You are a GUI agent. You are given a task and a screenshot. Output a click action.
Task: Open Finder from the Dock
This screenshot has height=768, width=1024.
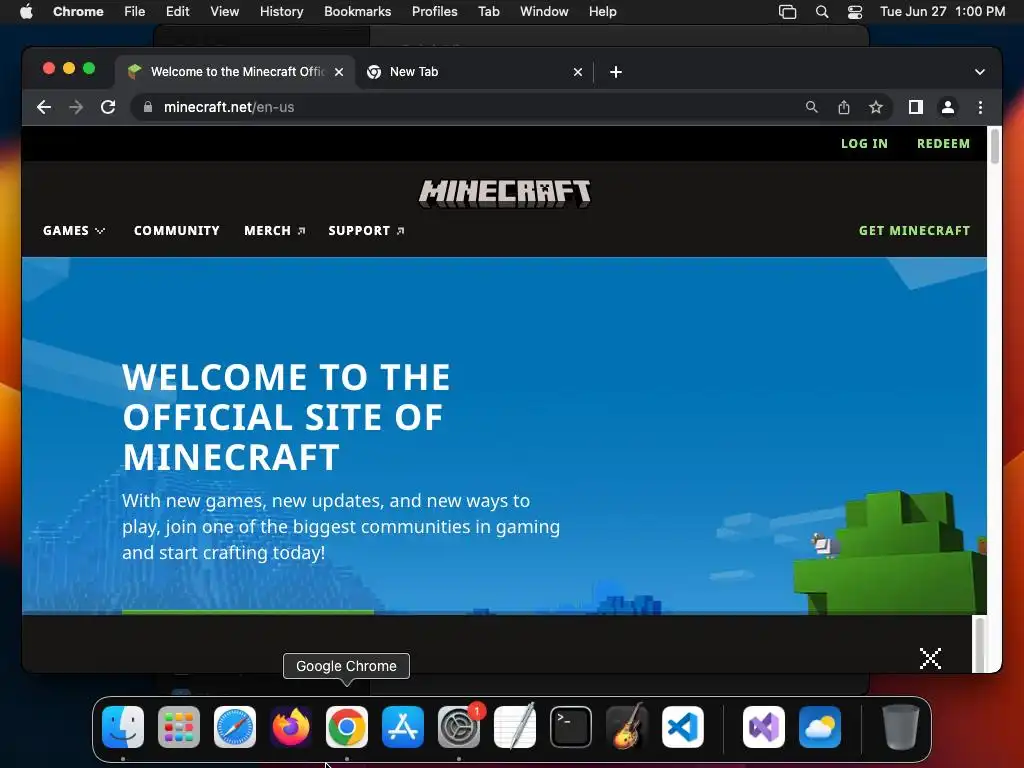pos(123,727)
